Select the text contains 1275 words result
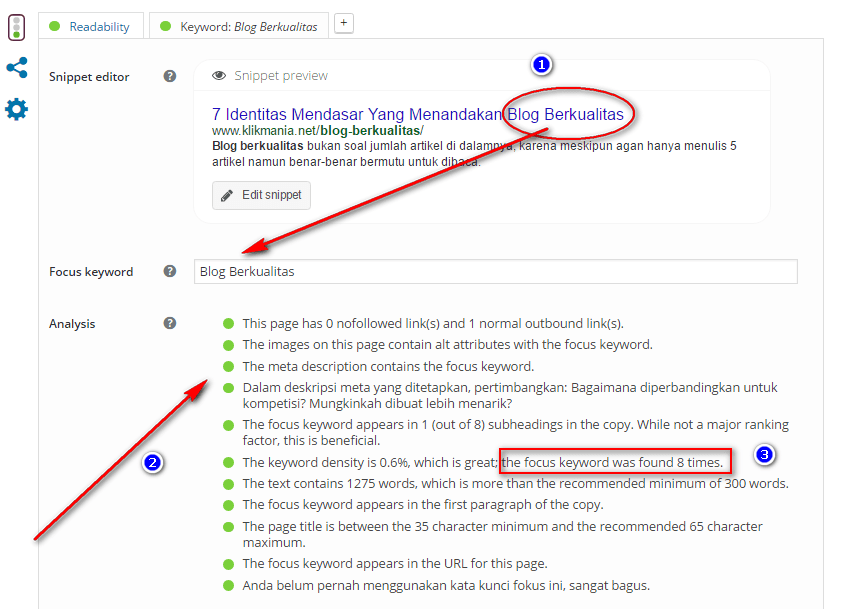 [515, 483]
